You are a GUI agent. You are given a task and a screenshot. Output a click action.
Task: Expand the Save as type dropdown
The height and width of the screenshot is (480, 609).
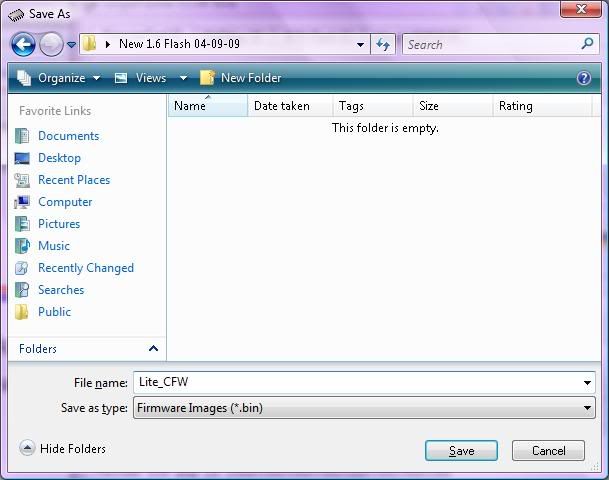point(587,408)
